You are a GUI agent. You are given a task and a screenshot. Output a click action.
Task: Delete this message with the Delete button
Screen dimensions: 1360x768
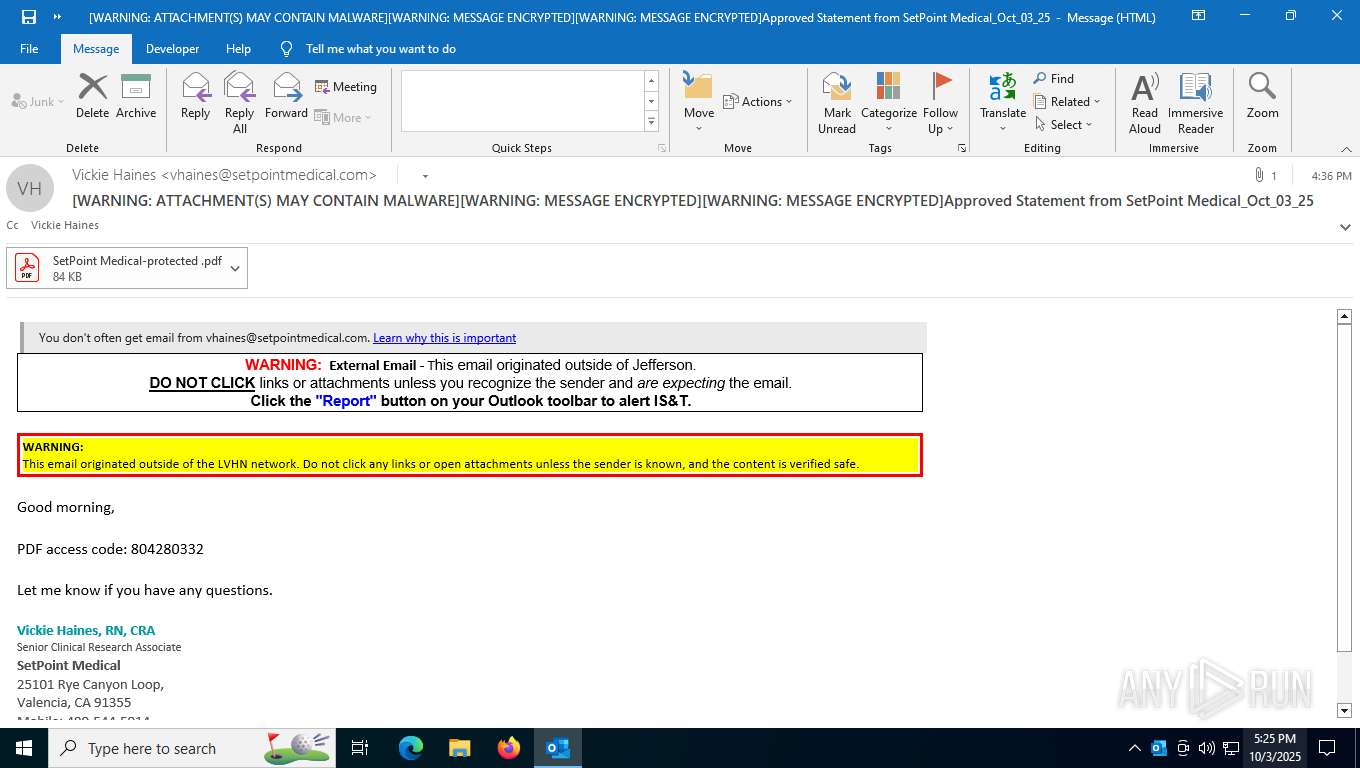pyautogui.click(x=92, y=97)
